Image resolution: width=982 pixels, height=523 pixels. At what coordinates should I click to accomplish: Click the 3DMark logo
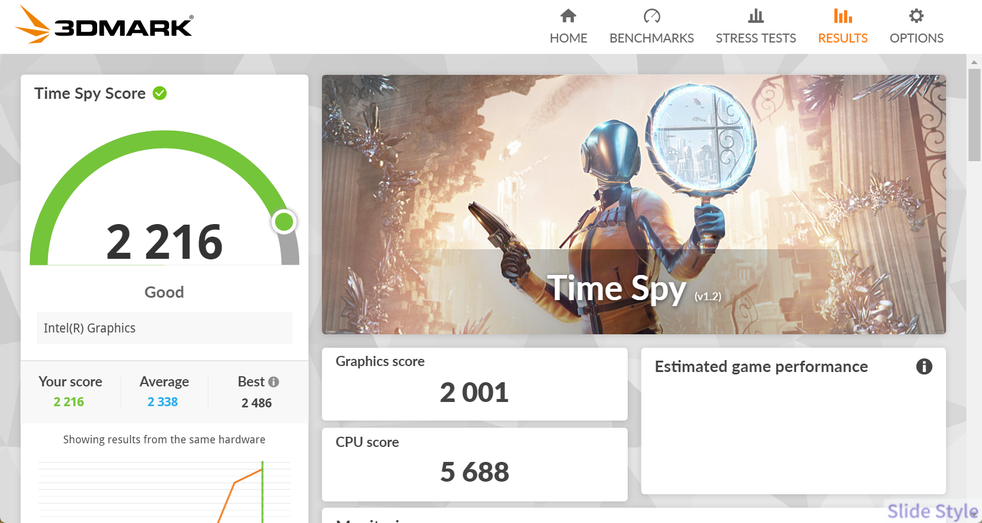(104, 25)
